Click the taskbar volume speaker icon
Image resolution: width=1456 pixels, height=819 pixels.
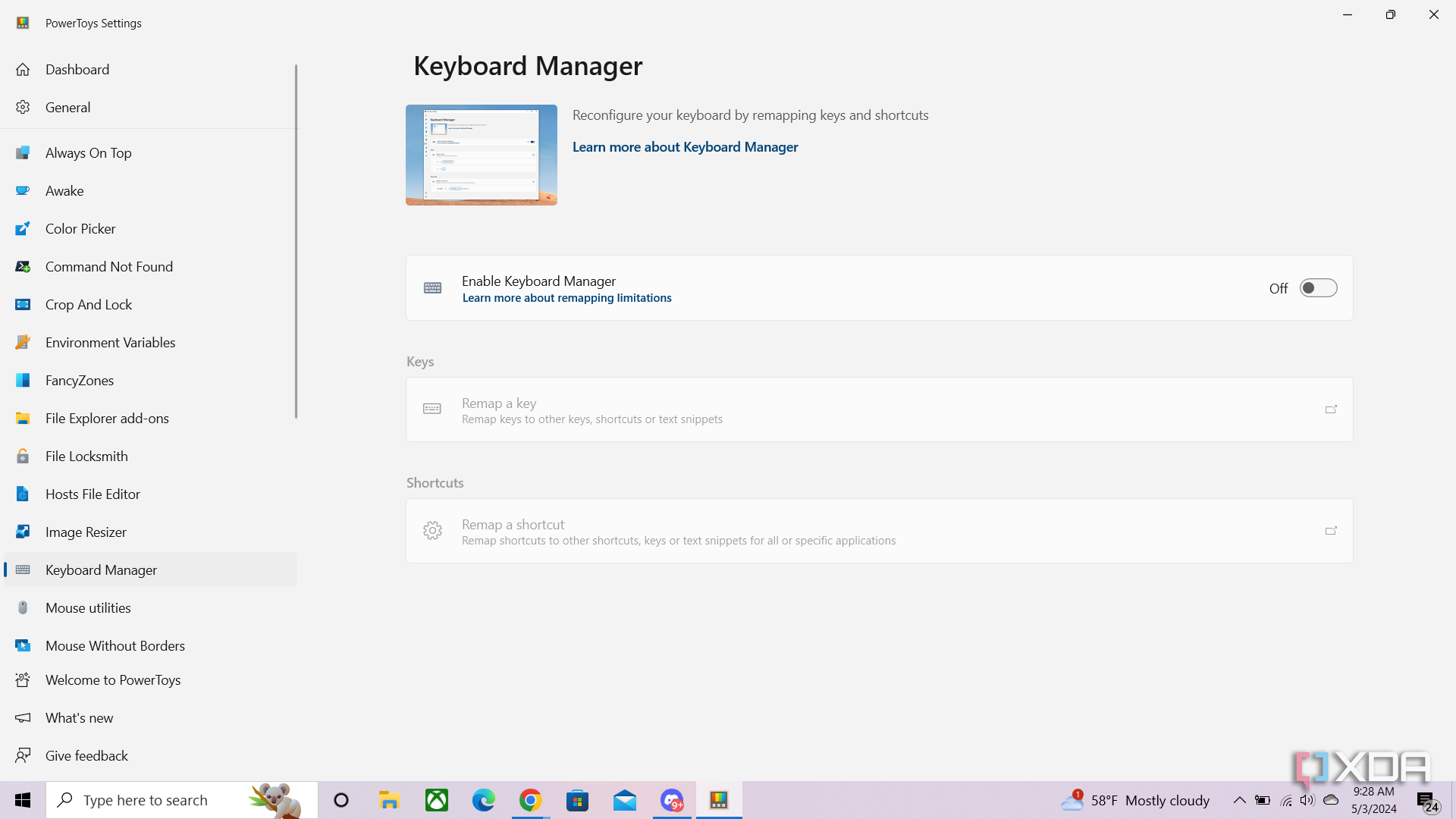(1307, 800)
